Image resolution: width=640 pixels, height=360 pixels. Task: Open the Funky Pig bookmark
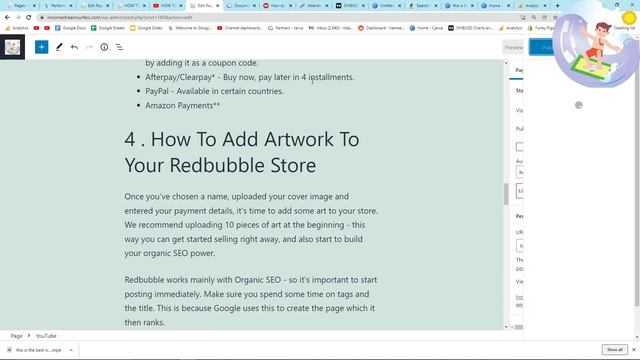tap(541, 28)
